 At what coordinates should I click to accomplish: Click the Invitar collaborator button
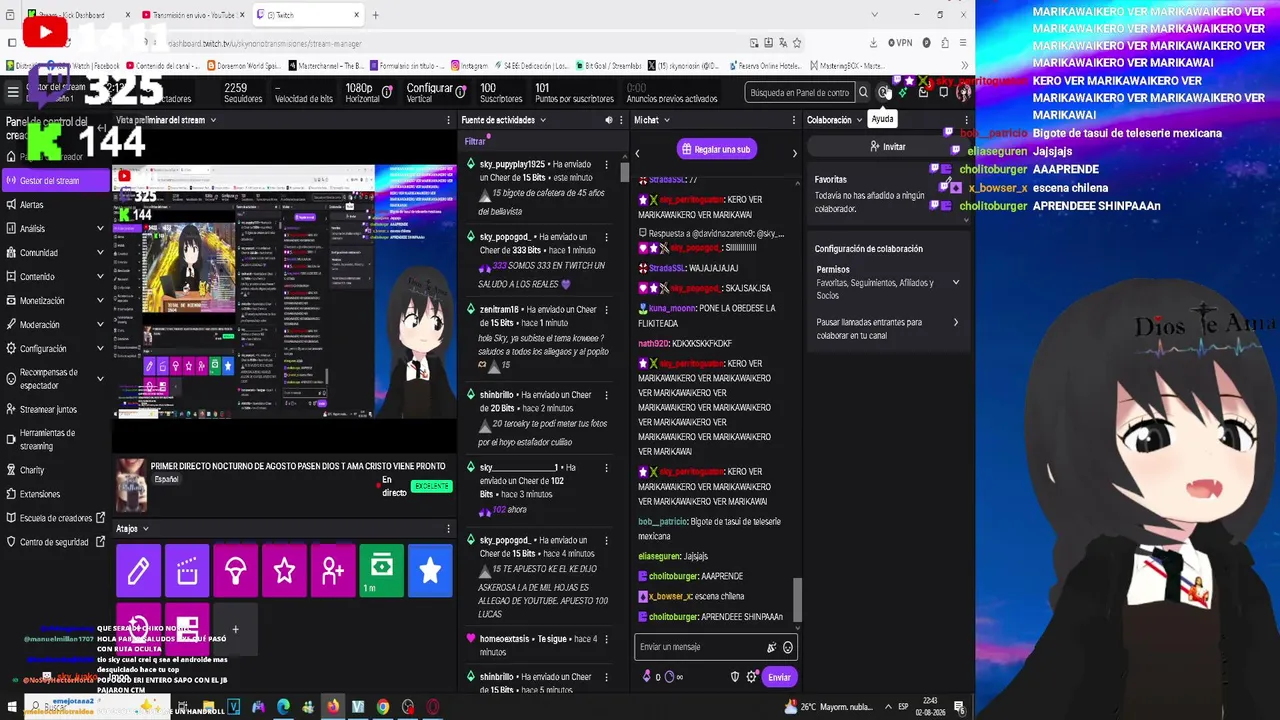[x=888, y=146]
